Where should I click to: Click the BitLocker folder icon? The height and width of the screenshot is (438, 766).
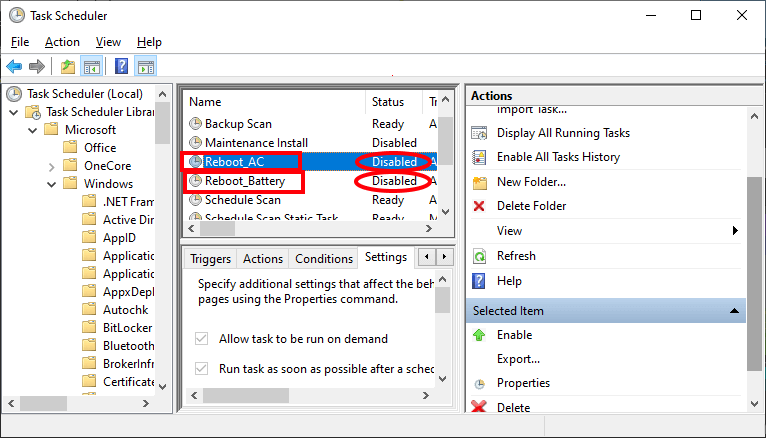pos(89,327)
